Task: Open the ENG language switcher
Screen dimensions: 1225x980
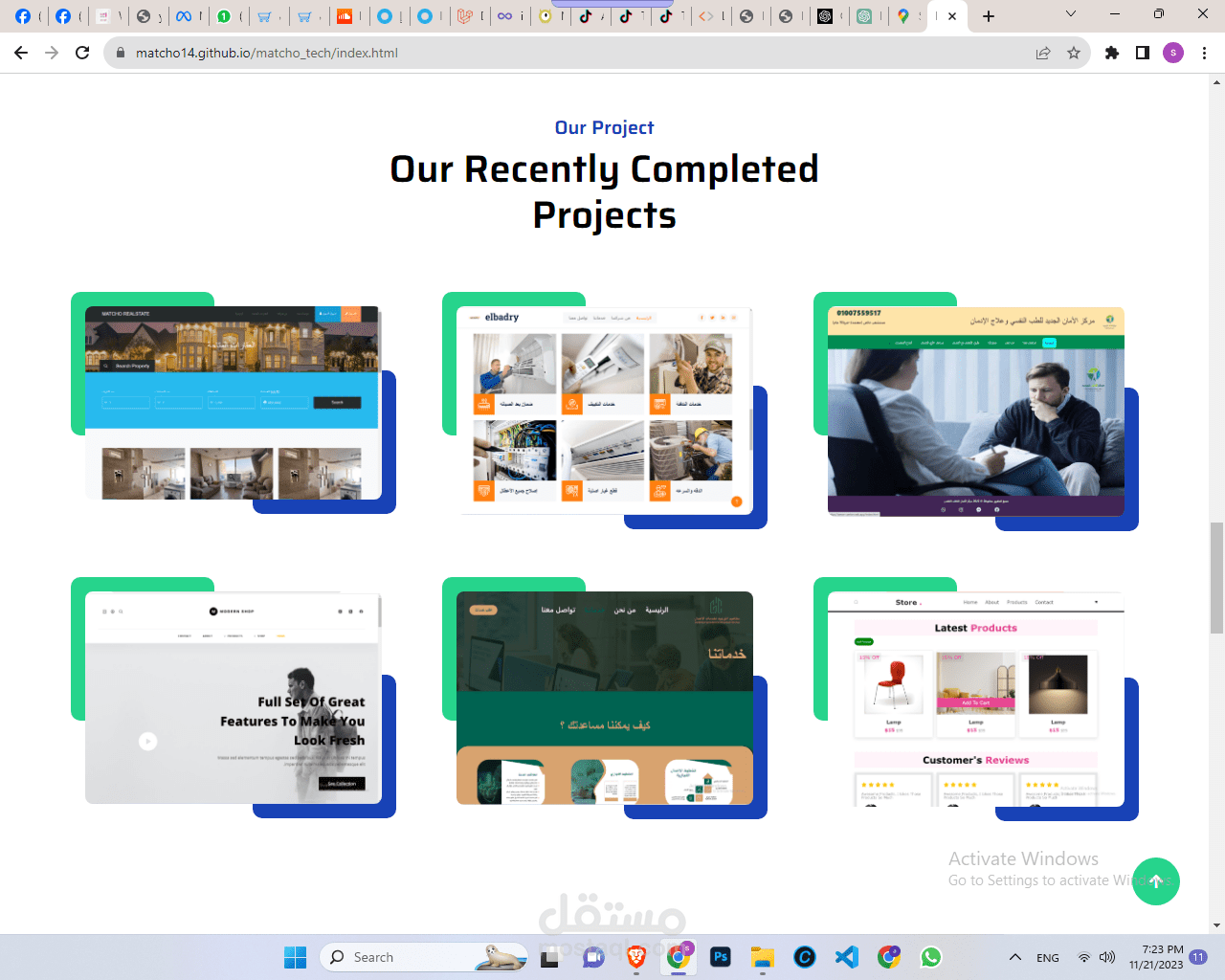Action: coord(1048,957)
